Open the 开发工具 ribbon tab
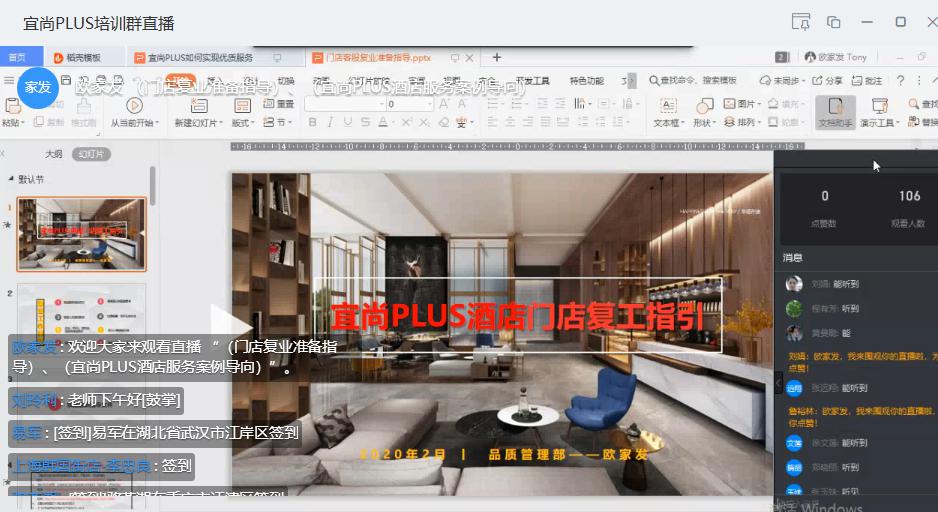The height and width of the screenshot is (512, 938). click(532, 81)
